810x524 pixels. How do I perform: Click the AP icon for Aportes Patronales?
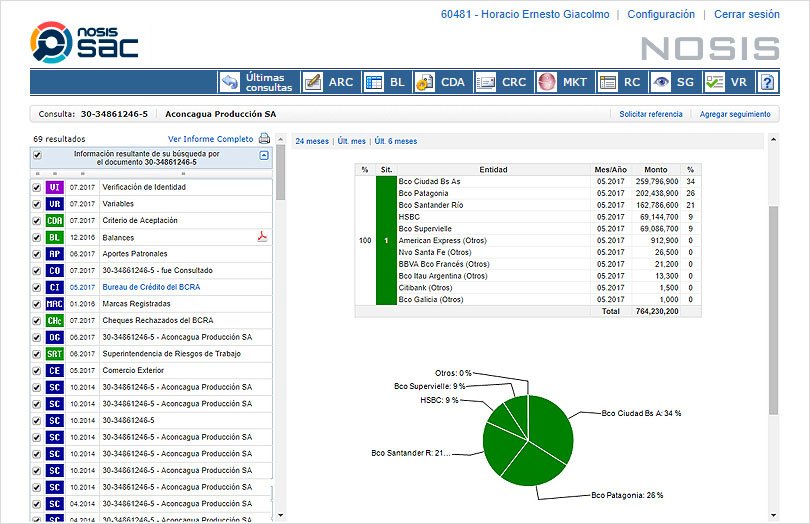click(x=54, y=254)
